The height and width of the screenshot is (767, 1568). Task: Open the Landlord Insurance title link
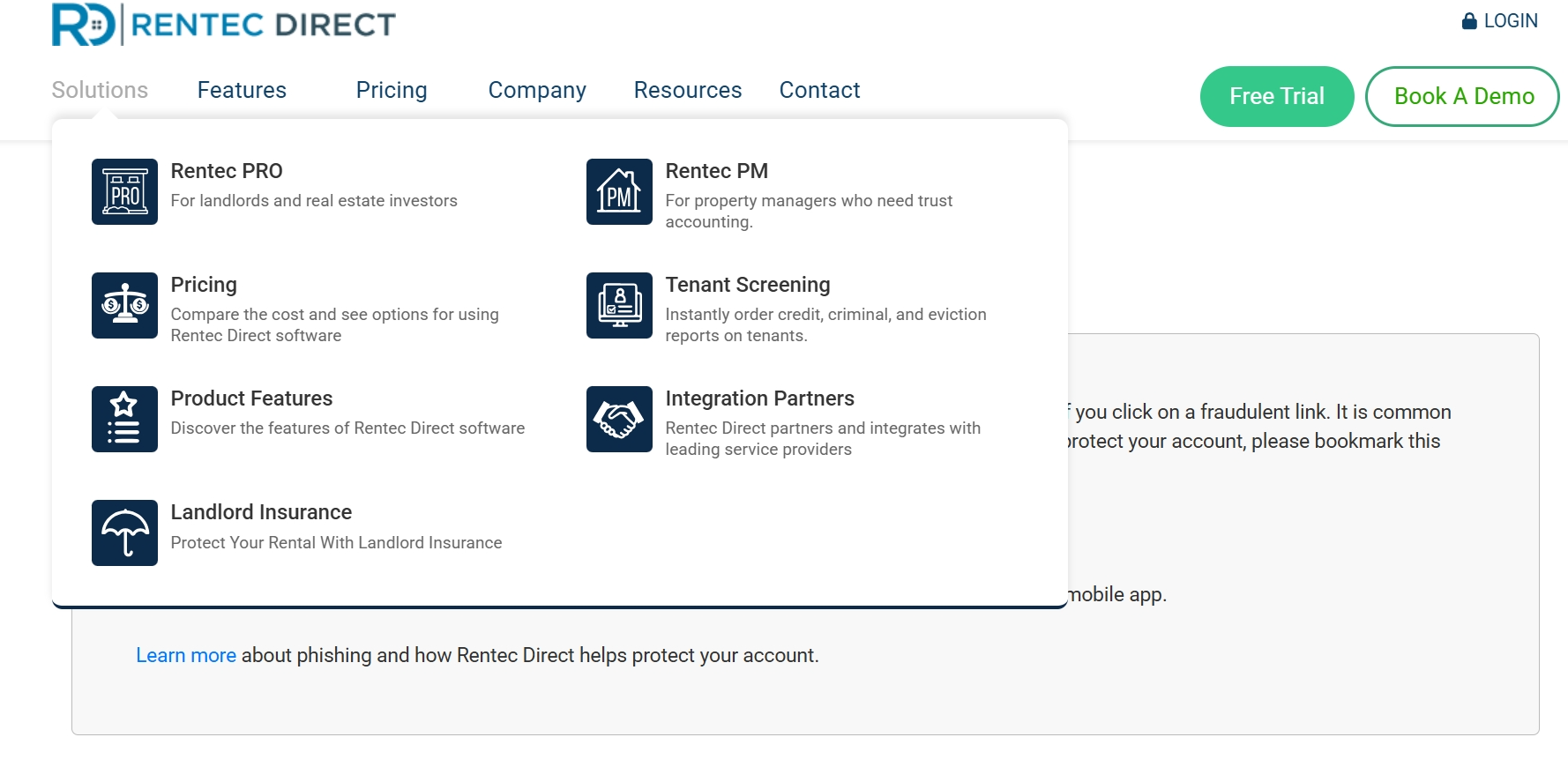pos(261,512)
